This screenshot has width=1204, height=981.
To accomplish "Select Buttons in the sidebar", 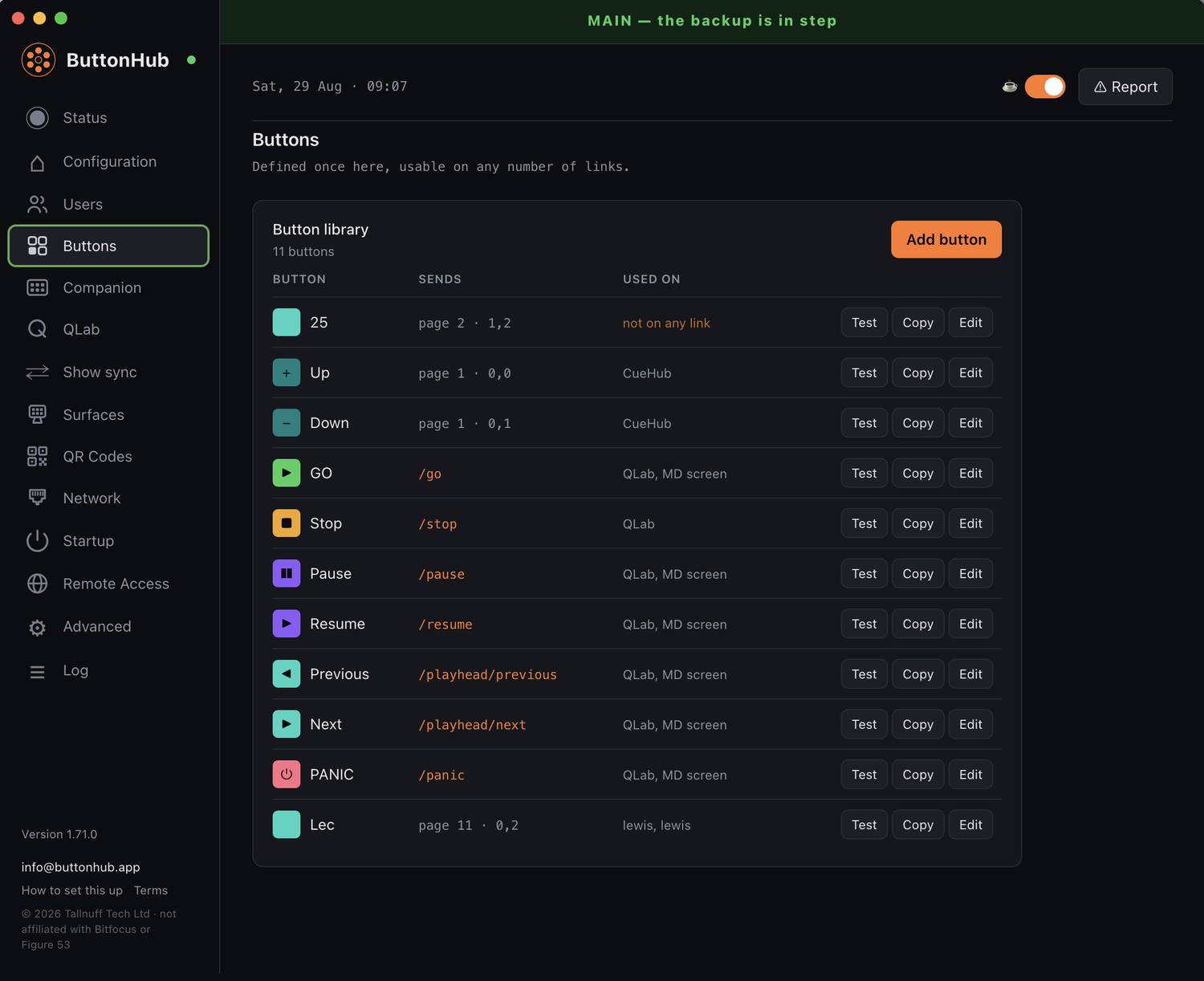I will [108, 246].
